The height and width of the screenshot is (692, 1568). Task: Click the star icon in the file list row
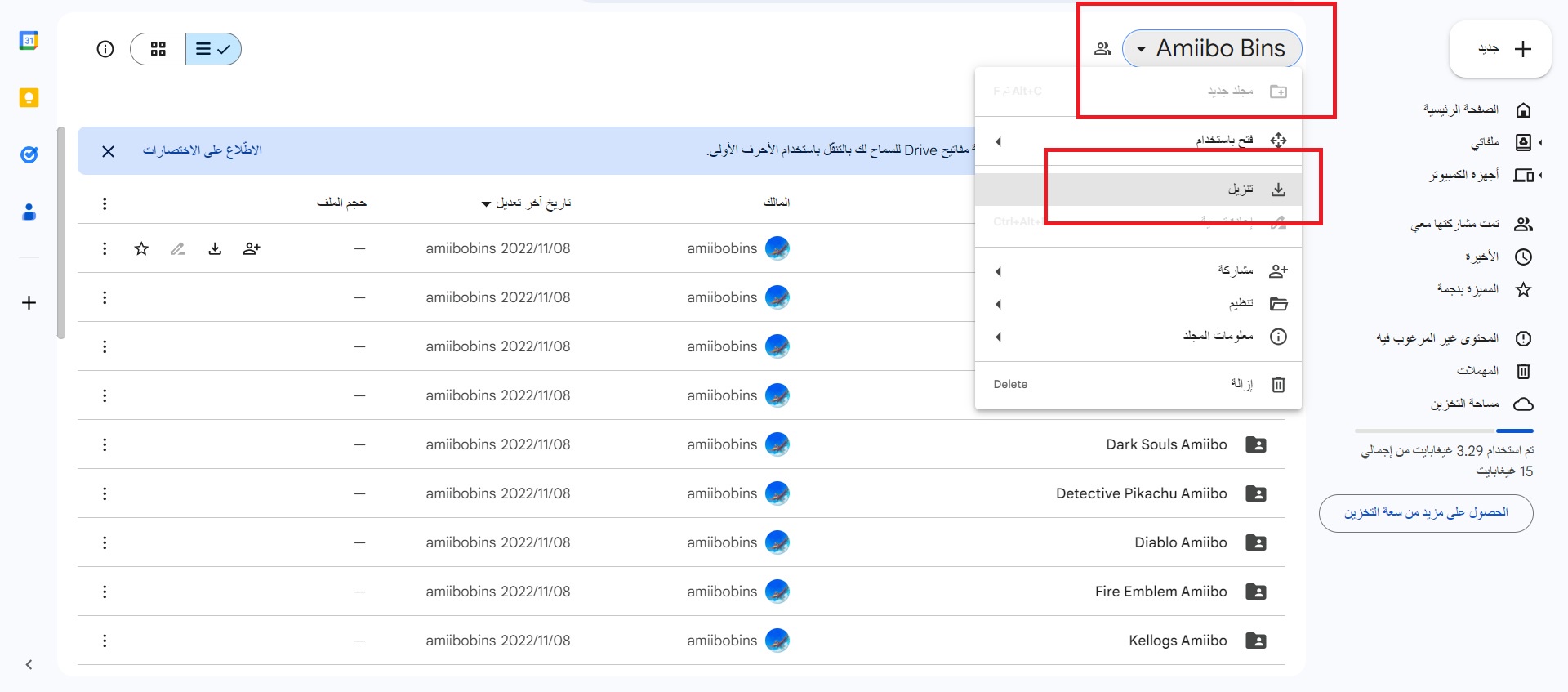141,248
